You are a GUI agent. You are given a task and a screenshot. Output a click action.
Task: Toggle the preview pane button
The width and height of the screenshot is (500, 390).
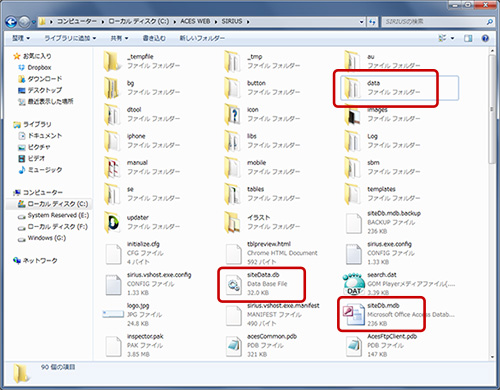(x=468, y=38)
